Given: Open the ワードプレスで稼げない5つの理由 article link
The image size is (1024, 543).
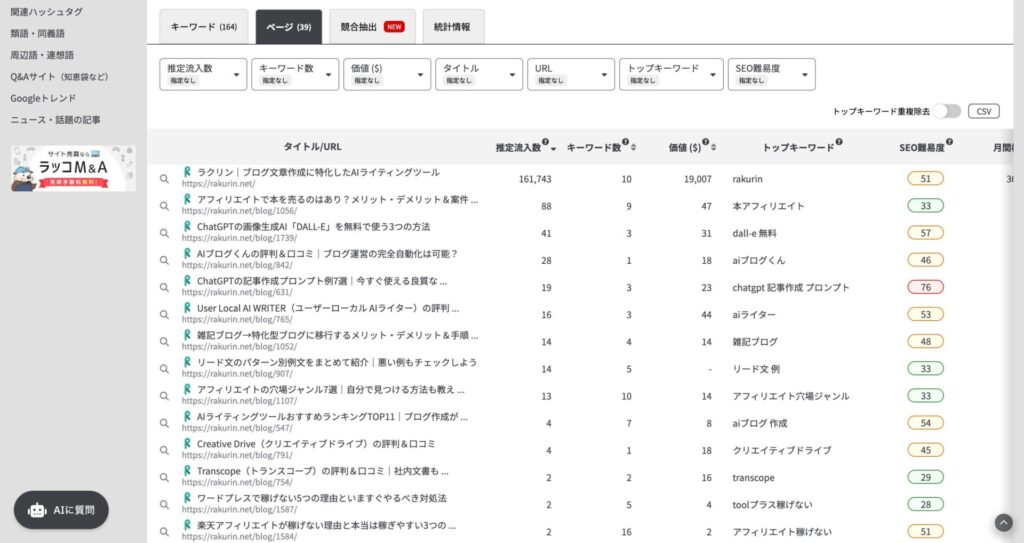Looking at the screenshot, I should coord(322,498).
